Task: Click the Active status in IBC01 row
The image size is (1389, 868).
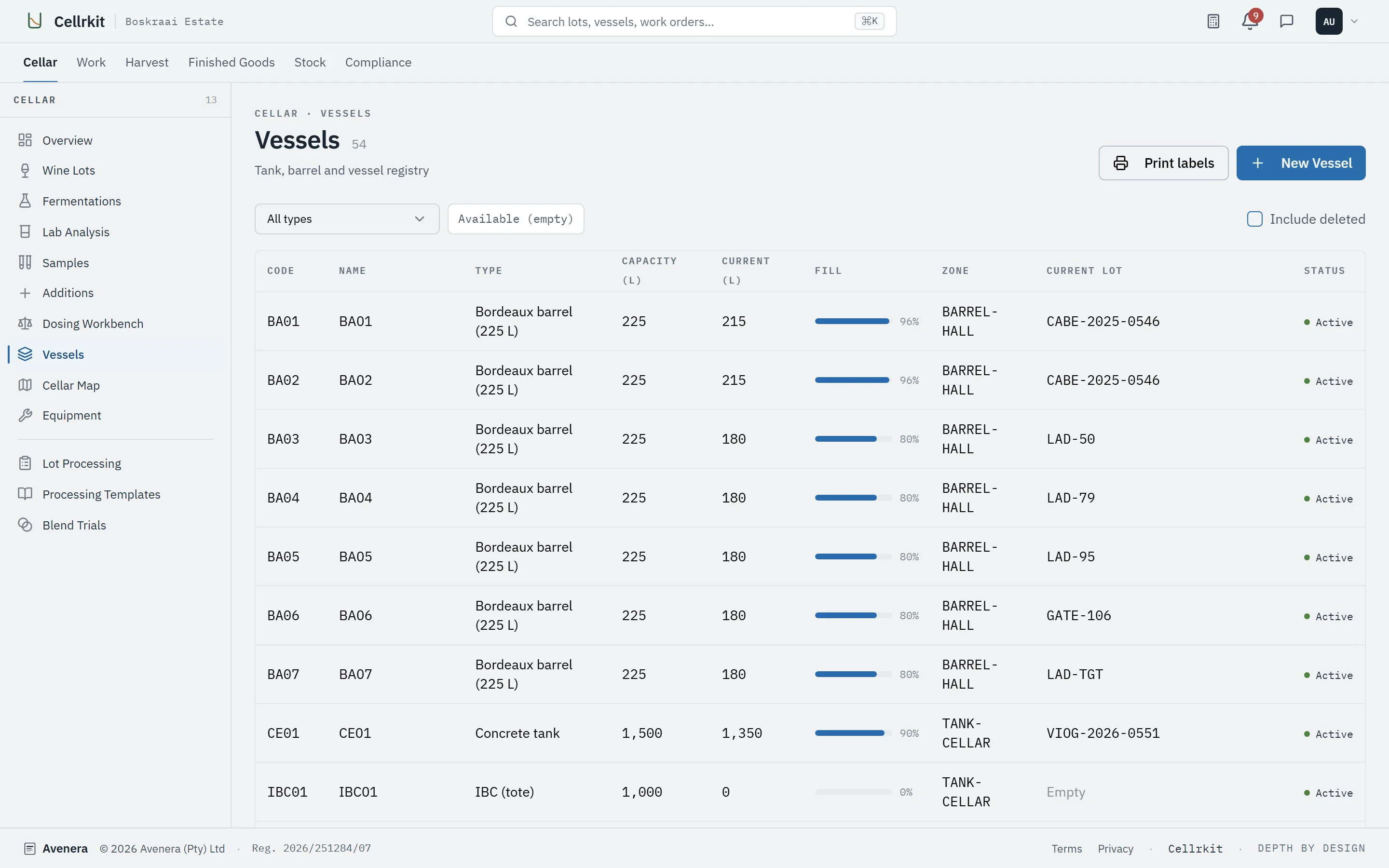Action: click(1328, 793)
